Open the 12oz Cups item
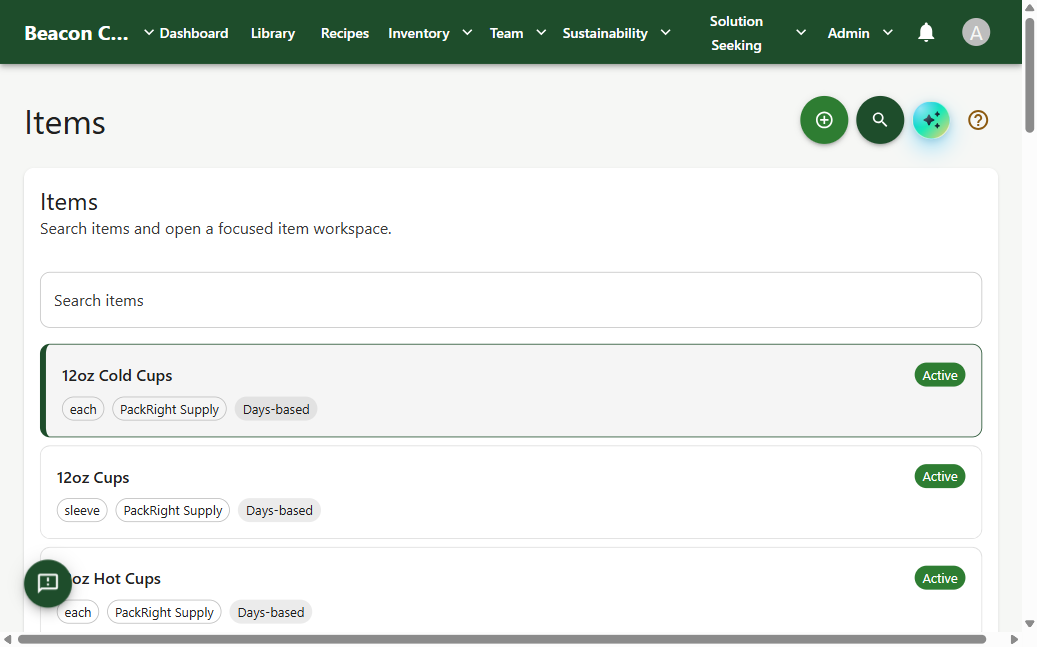 (511, 492)
